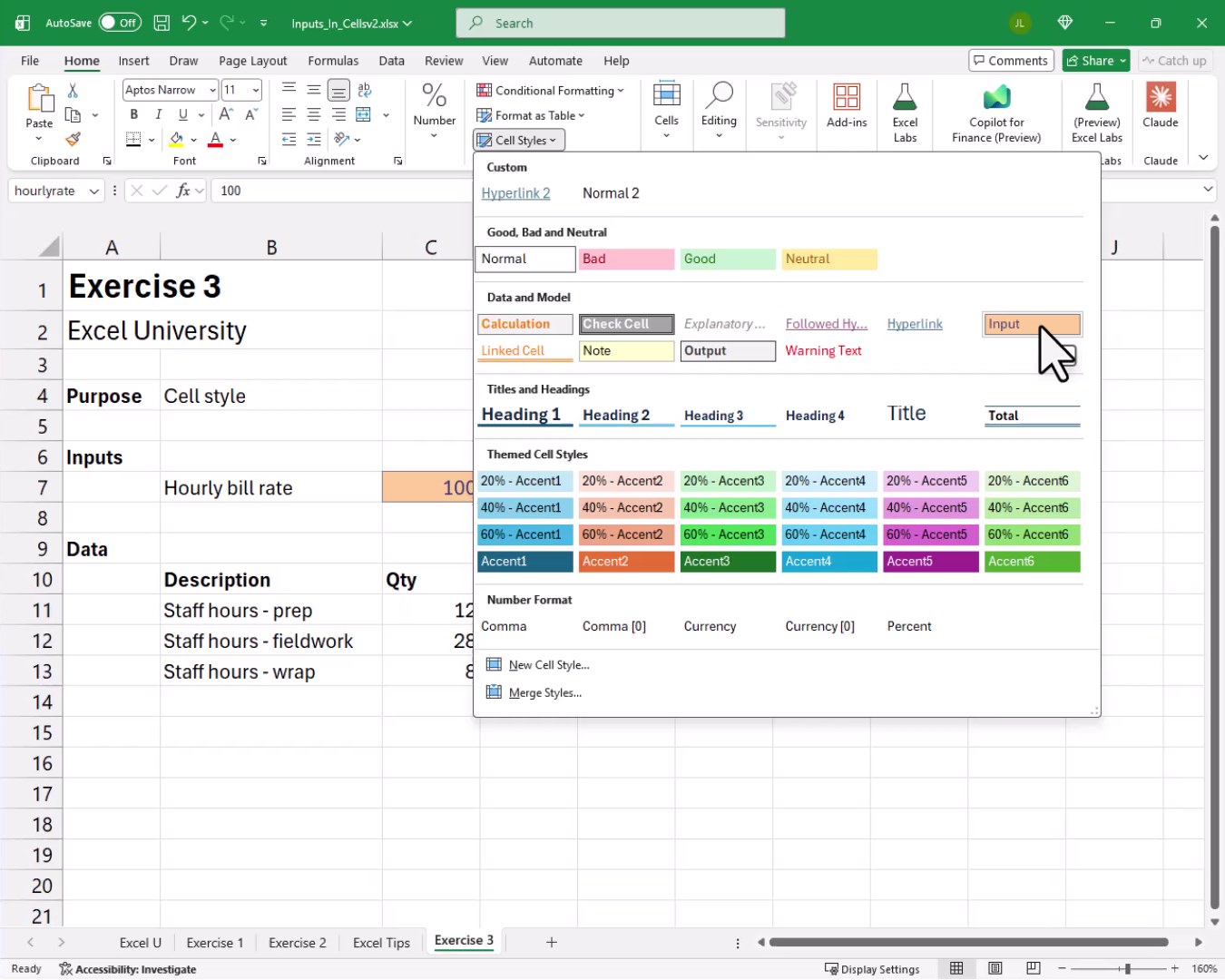1225x980 pixels.
Task: Open the Editing dropdown
Action: 719,111
